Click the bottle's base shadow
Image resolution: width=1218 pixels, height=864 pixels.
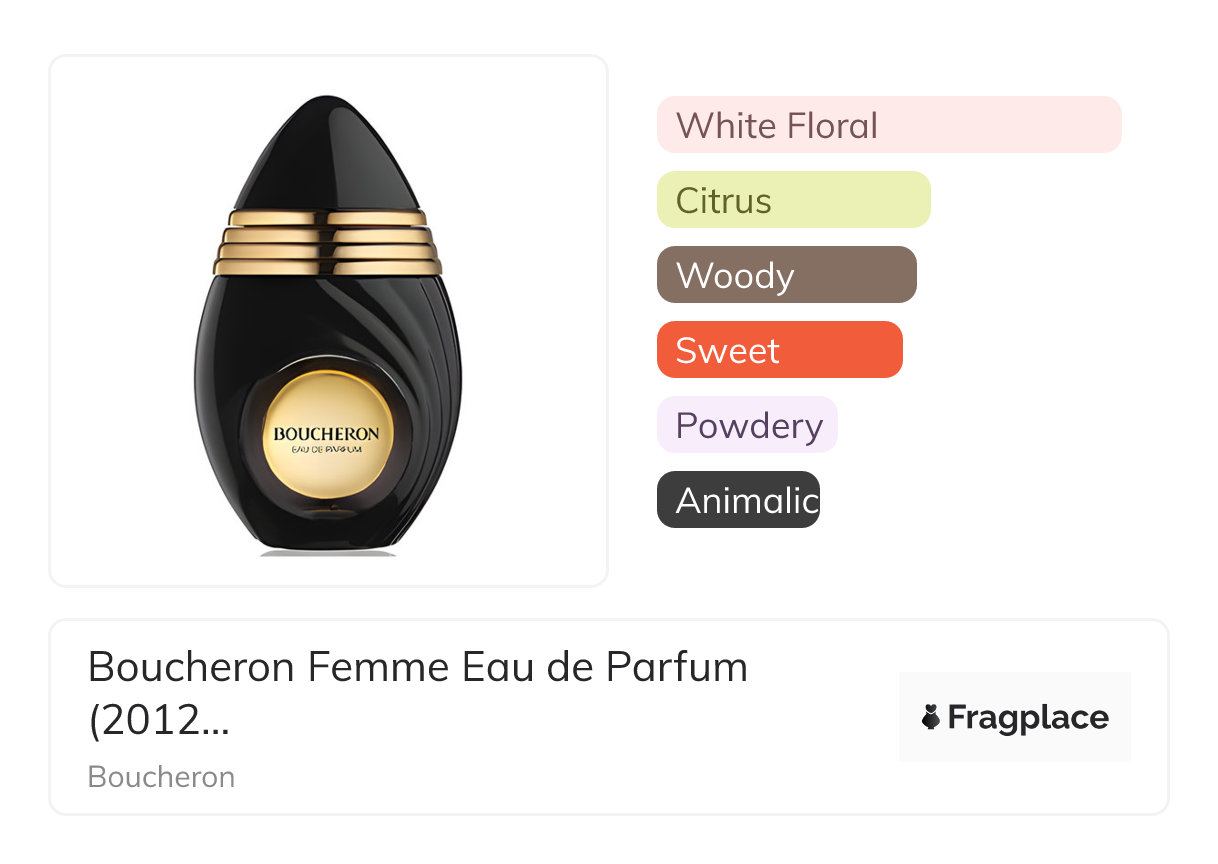[328, 552]
